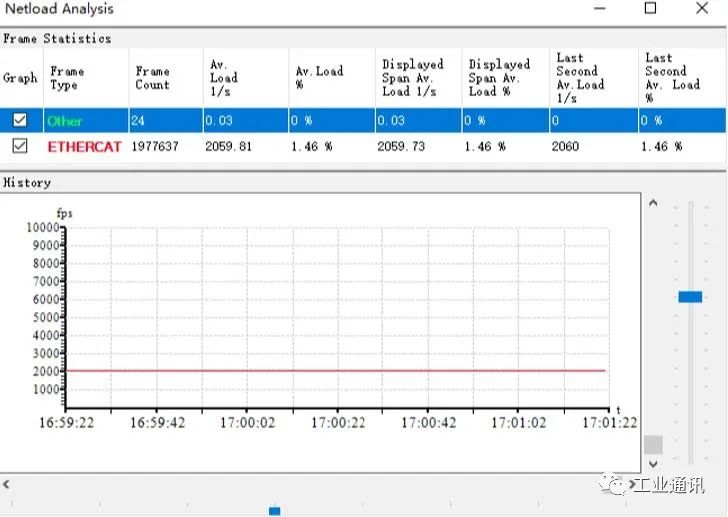The image size is (728, 517).
Task: Click the history scrollbar up arrow
Action: click(x=653, y=203)
